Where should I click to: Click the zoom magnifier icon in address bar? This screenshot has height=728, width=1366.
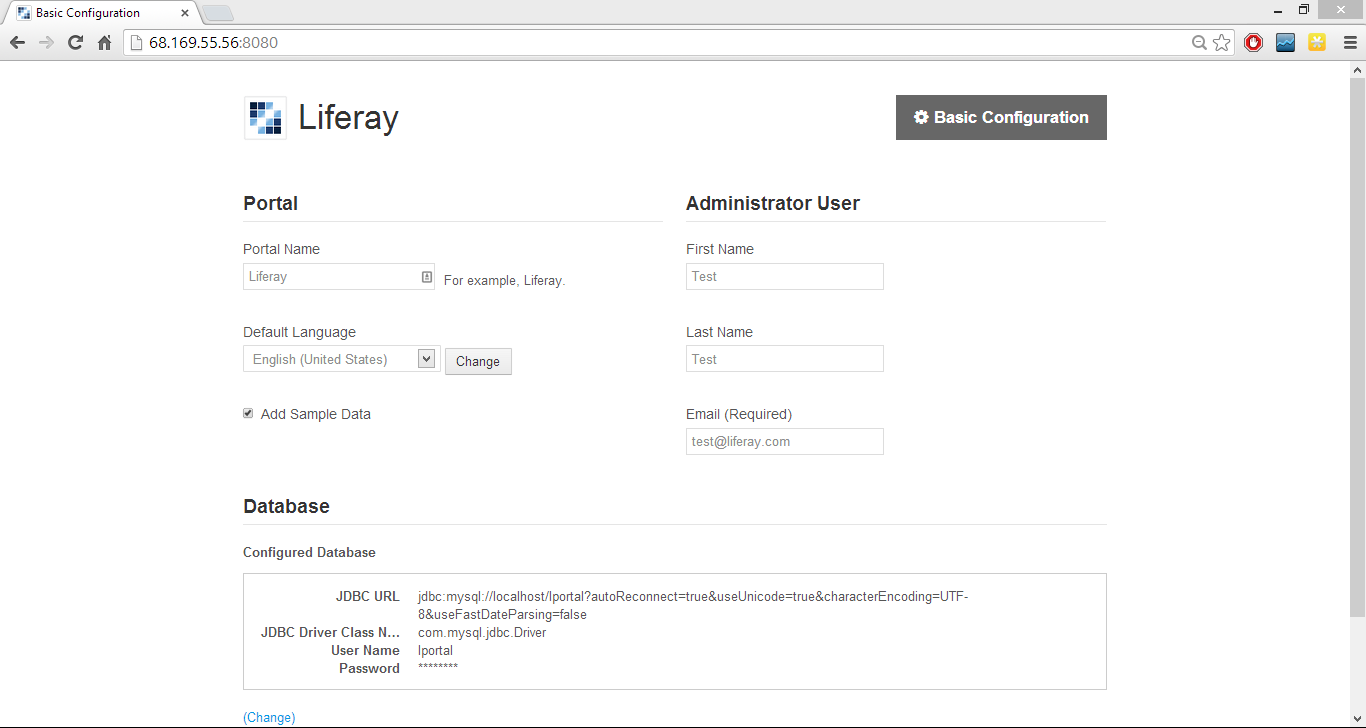1200,43
